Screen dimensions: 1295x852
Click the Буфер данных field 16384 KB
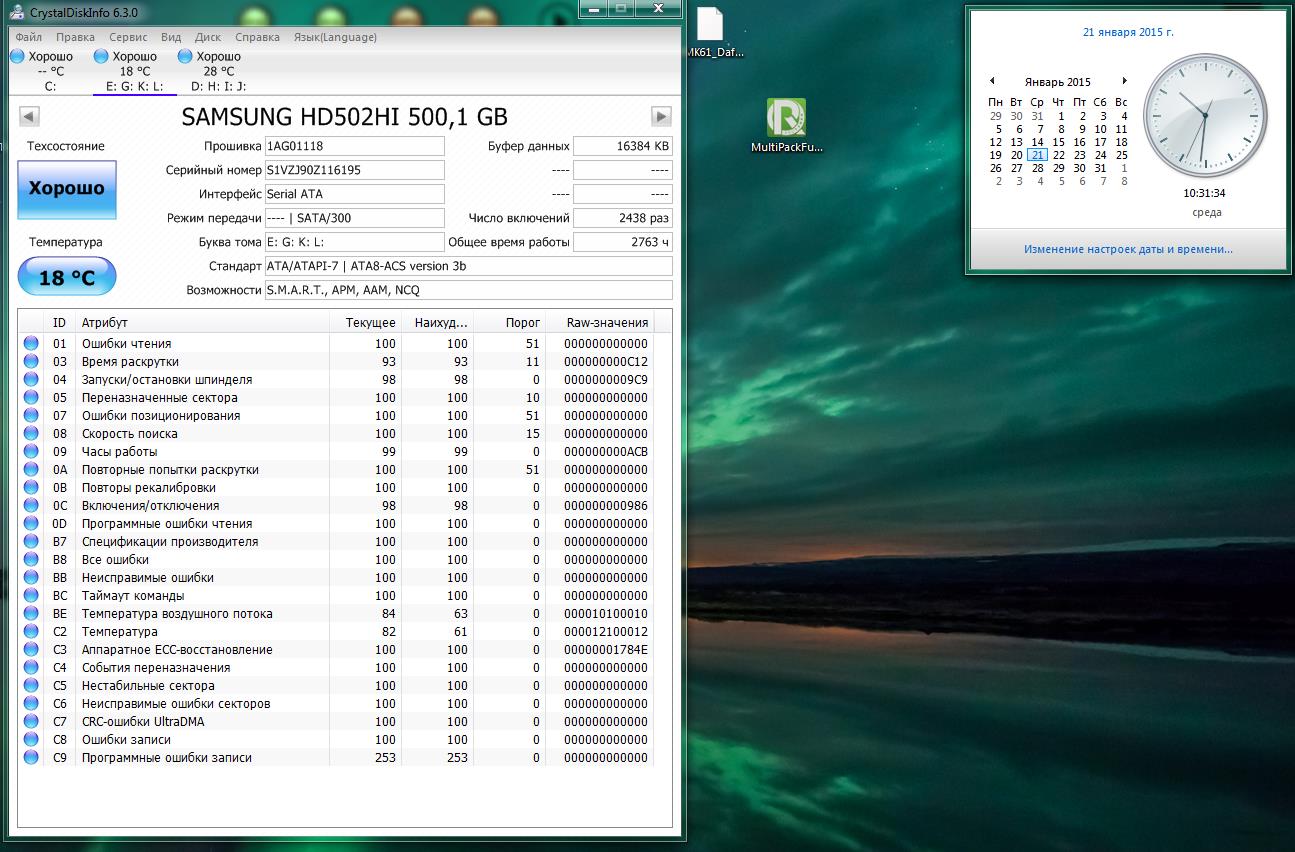tap(623, 146)
